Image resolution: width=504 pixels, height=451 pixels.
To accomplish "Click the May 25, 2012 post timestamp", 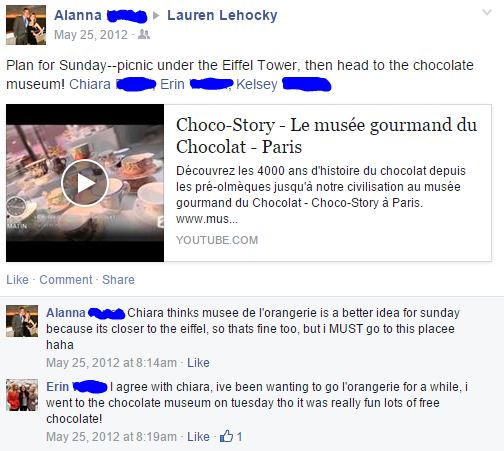I will coord(91,35).
